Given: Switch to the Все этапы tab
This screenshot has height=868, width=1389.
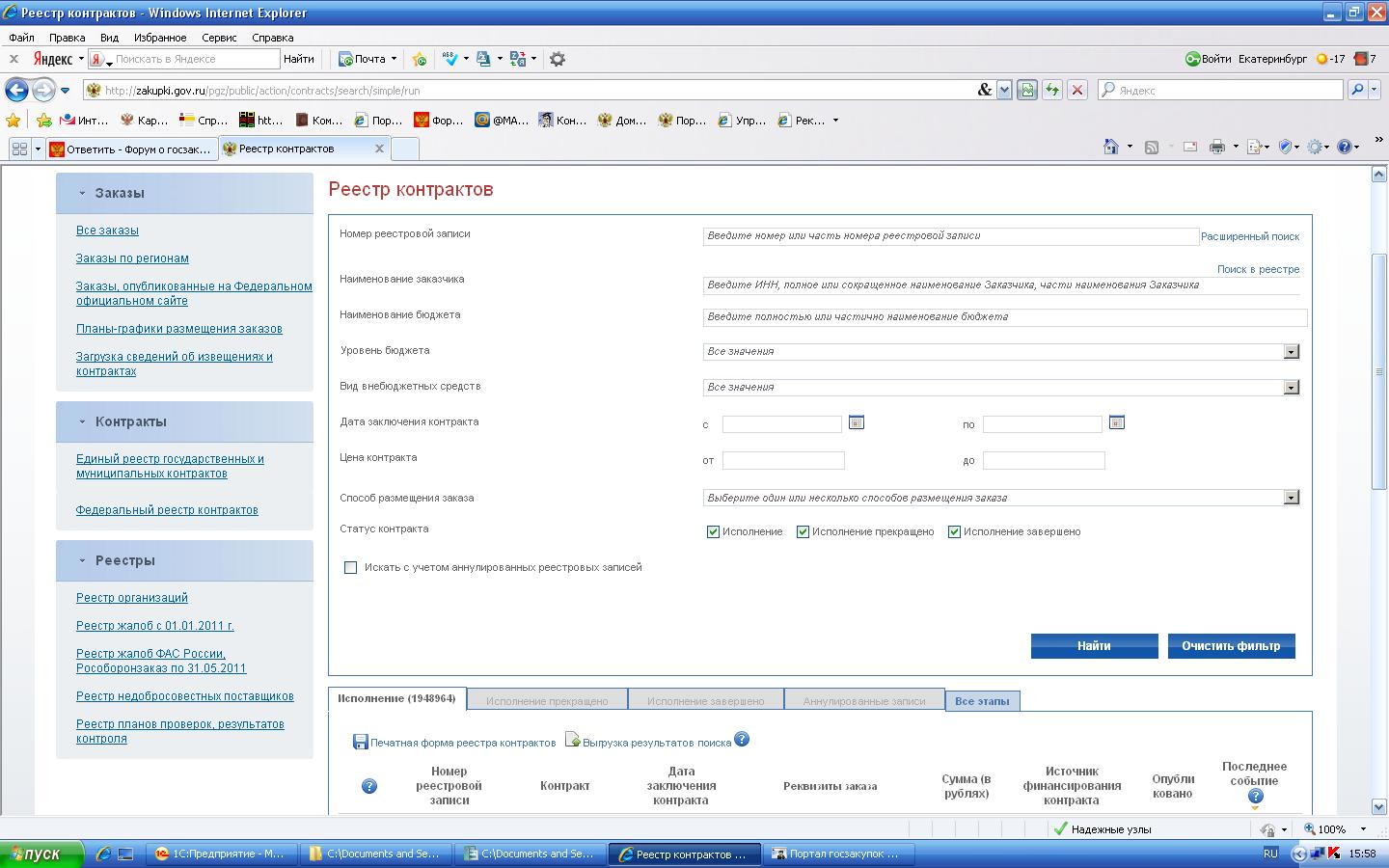Looking at the screenshot, I should [x=982, y=701].
